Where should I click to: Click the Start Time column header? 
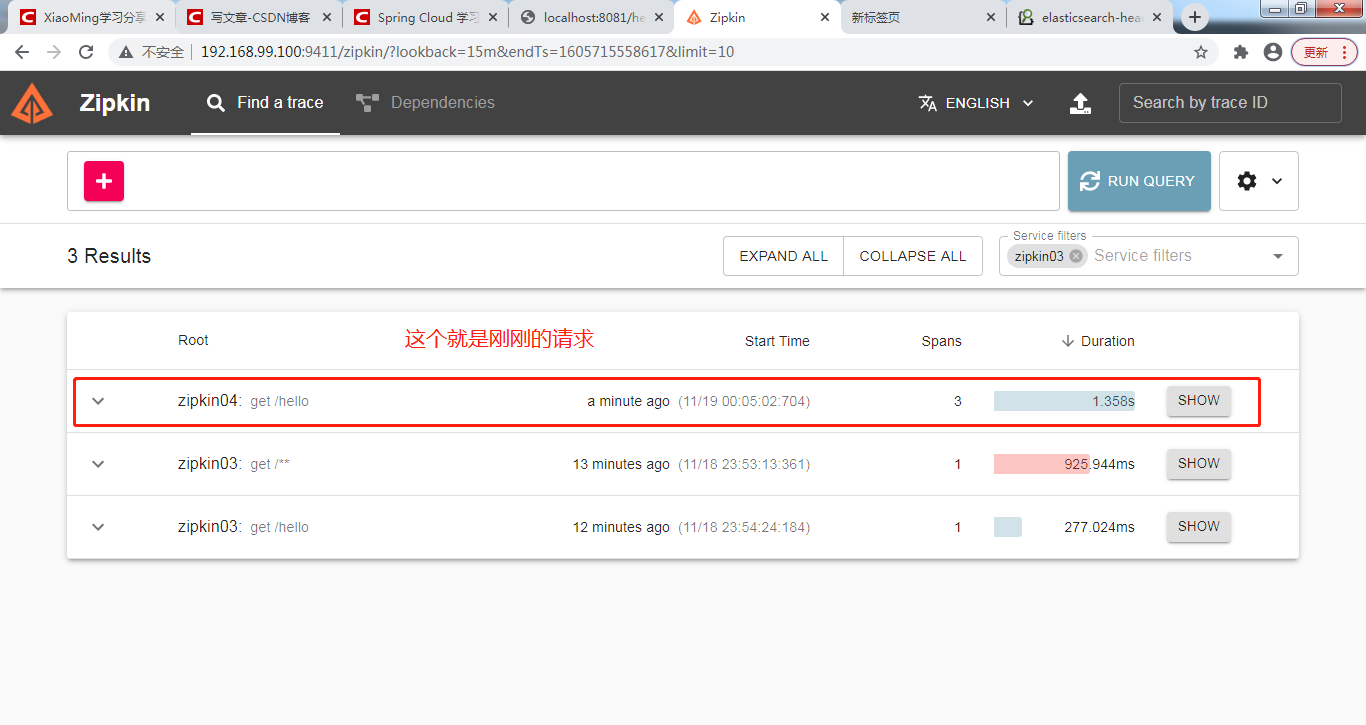(x=777, y=341)
